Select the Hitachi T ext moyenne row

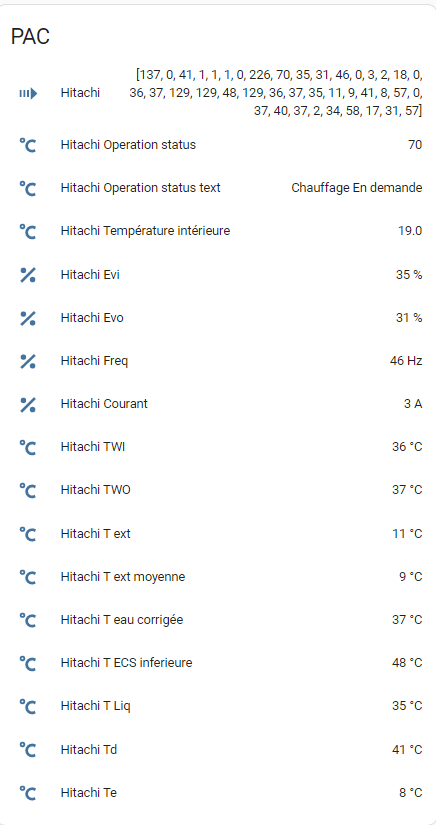coord(220,577)
